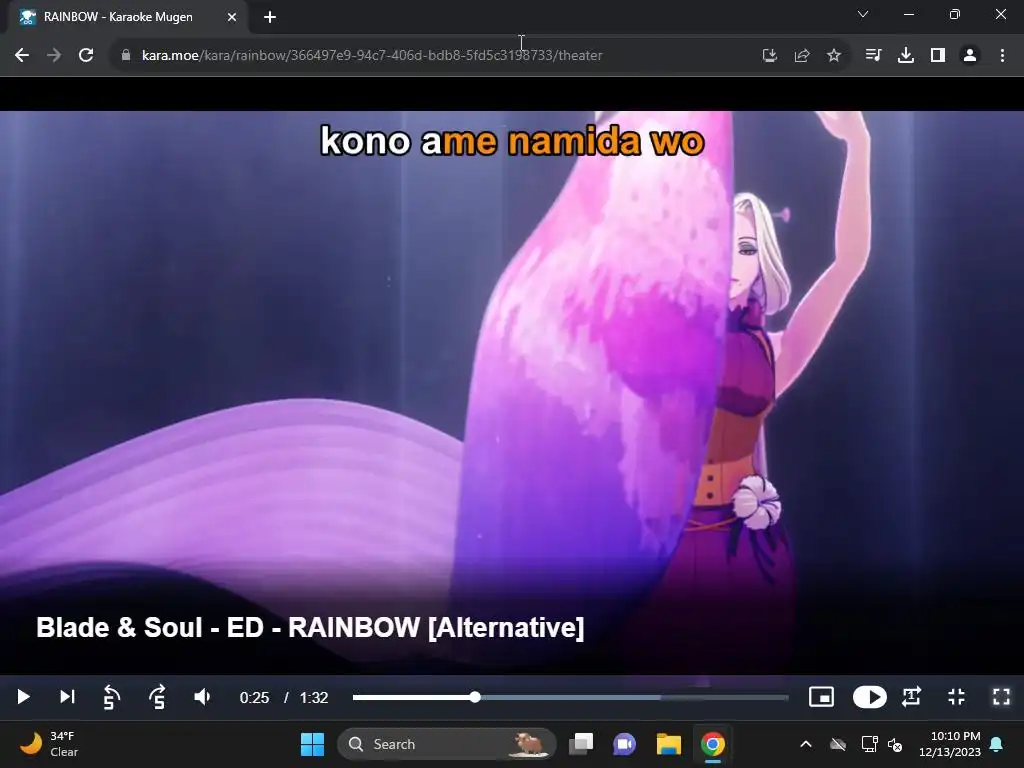
Task: Open the Chrome downloads panel
Action: point(906,56)
